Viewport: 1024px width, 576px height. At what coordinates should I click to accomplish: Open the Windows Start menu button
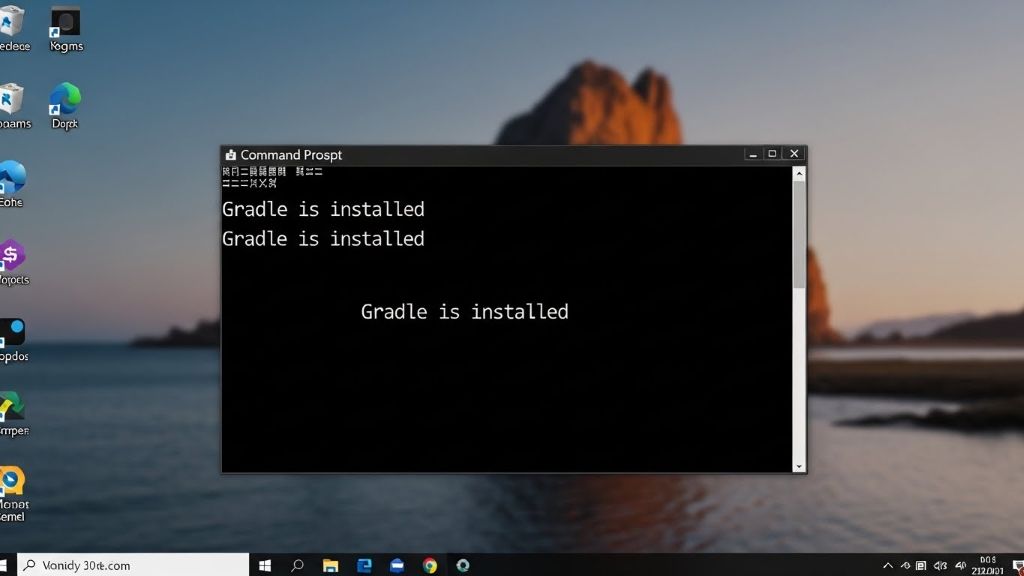pos(265,566)
